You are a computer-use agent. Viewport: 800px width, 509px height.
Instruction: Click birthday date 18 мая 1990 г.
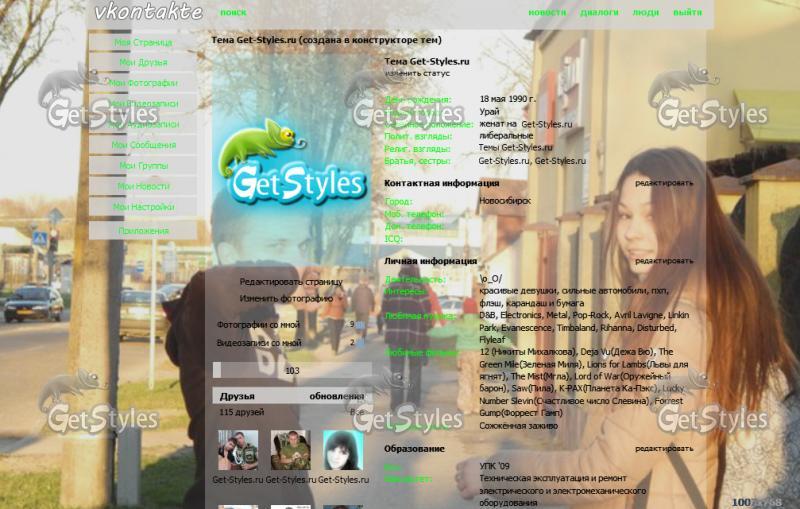coord(508,99)
